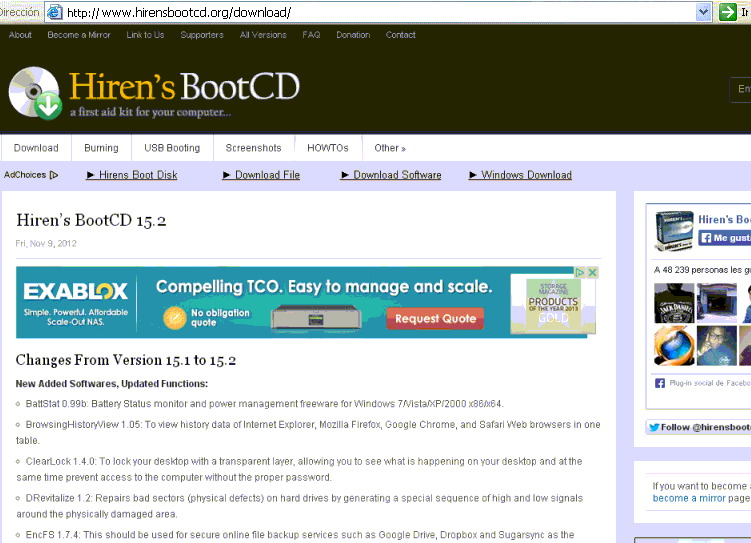The image size is (751, 543).
Task: Click the Firefox logo profile thumbnail
Action: [674, 346]
